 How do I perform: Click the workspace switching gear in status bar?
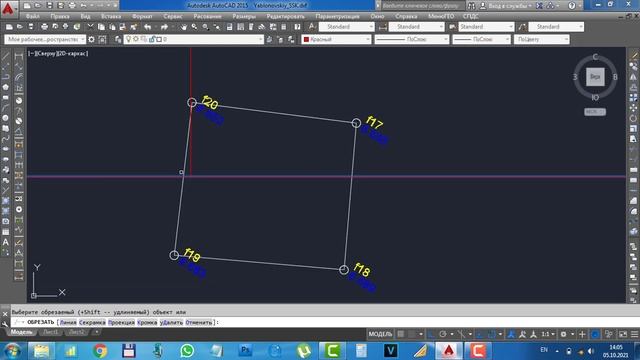click(564, 334)
